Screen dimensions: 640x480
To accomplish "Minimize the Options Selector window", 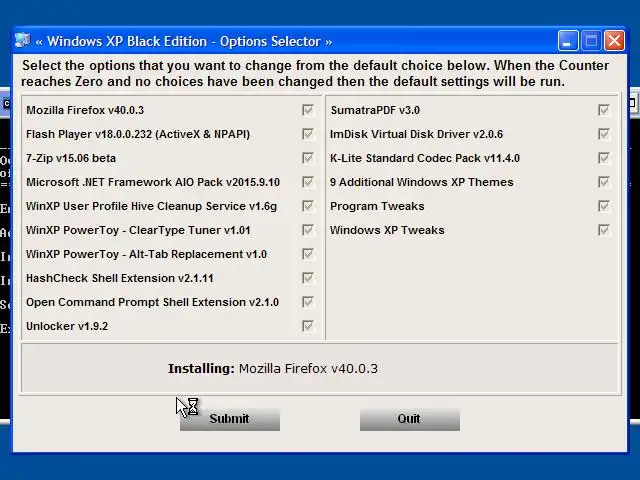I will click(568, 41).
